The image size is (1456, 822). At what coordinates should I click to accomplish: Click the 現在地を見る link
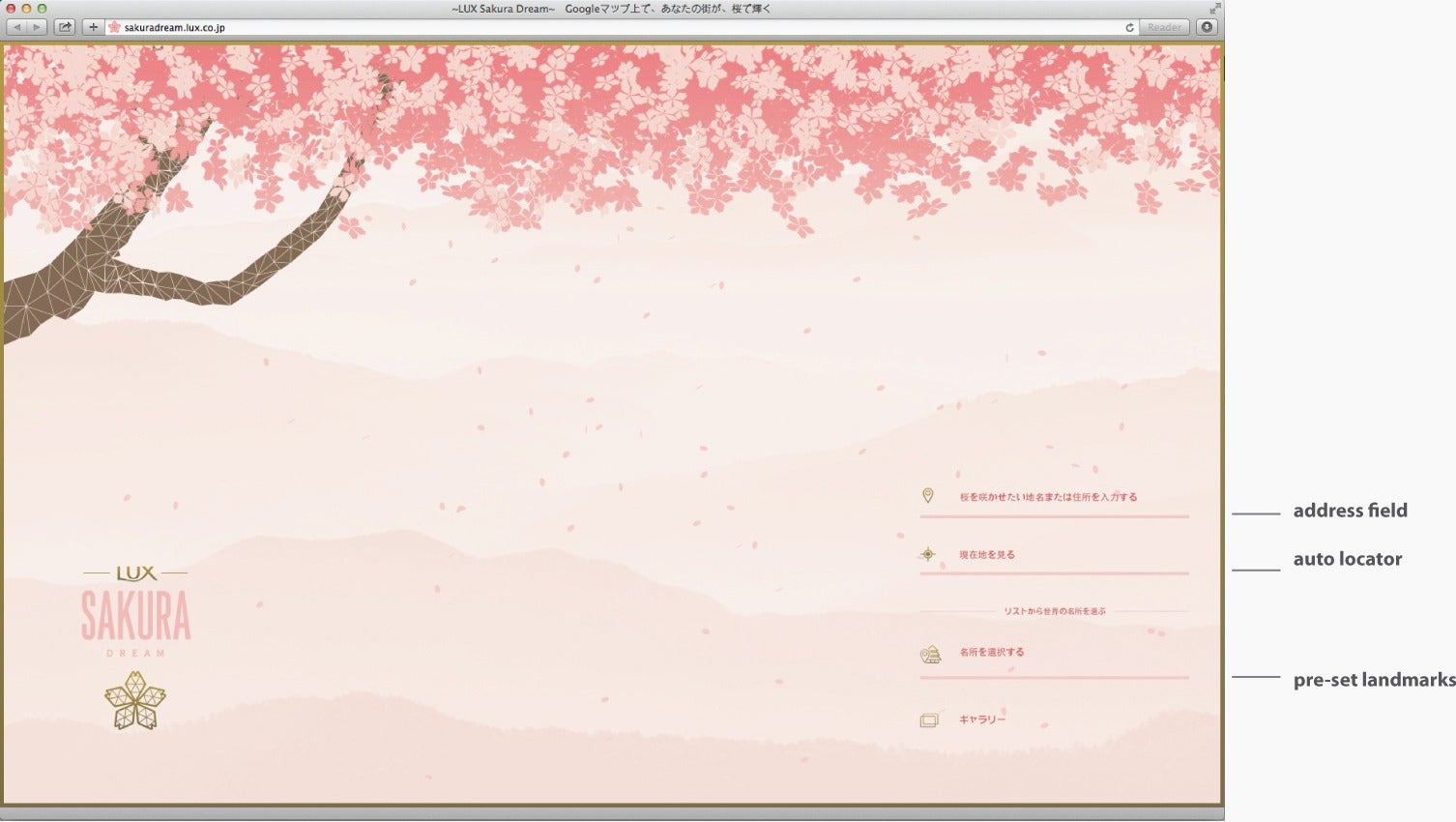coord(987,555)
